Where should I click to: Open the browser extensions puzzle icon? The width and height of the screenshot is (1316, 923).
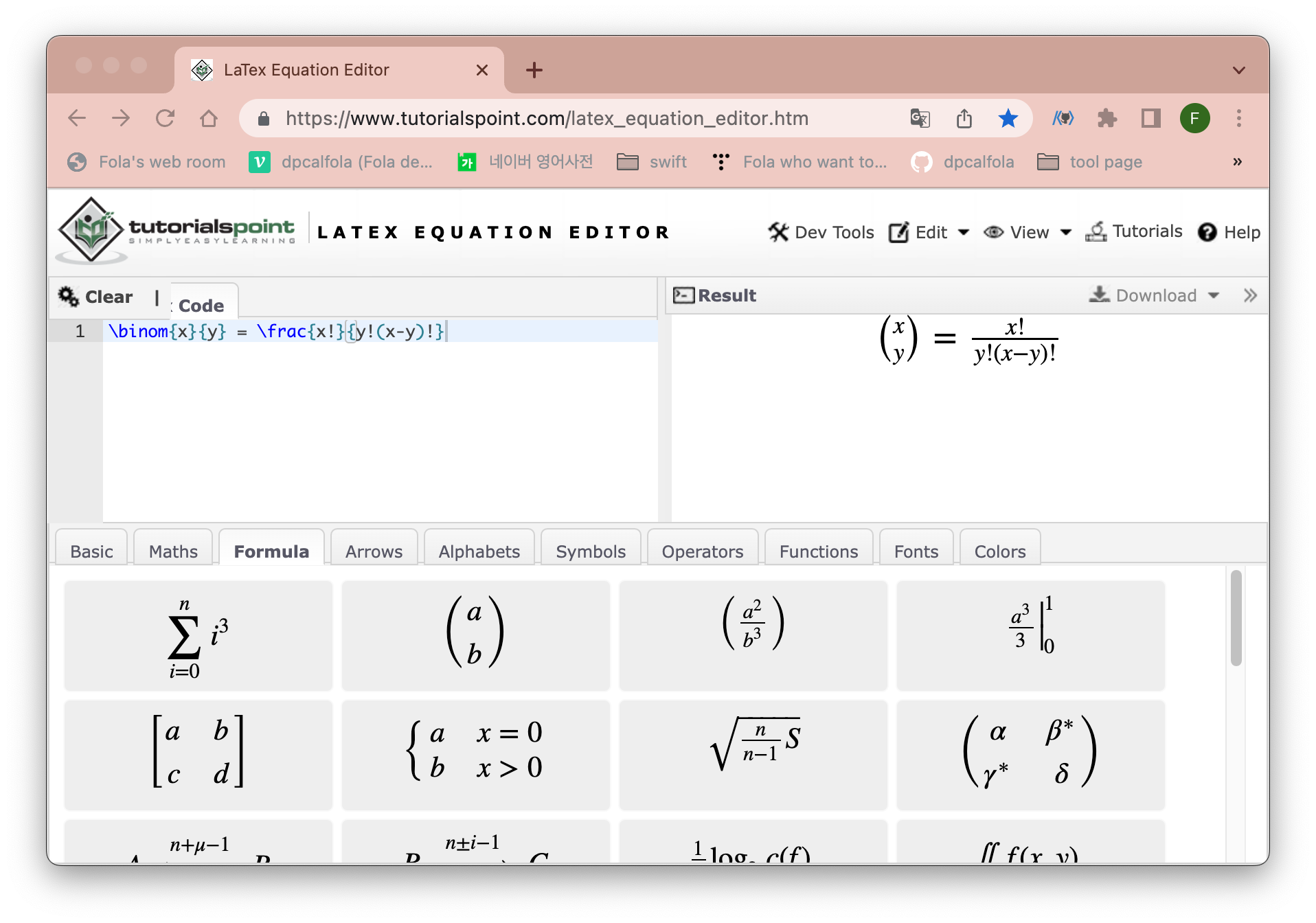tap(1107, 118)
